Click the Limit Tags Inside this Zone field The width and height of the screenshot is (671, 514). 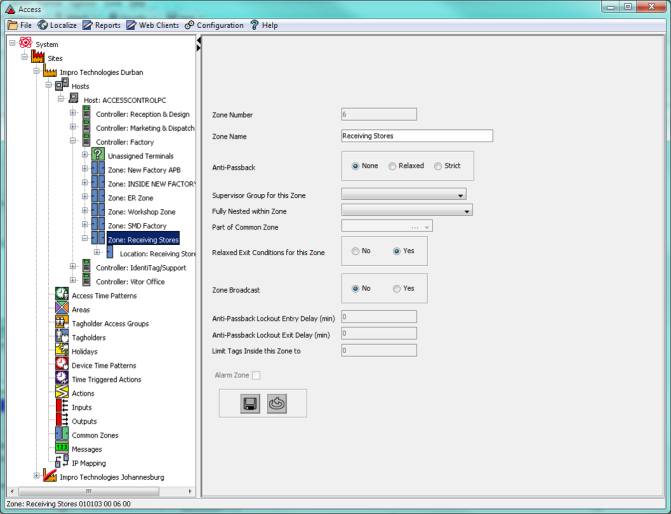[379, 351]
